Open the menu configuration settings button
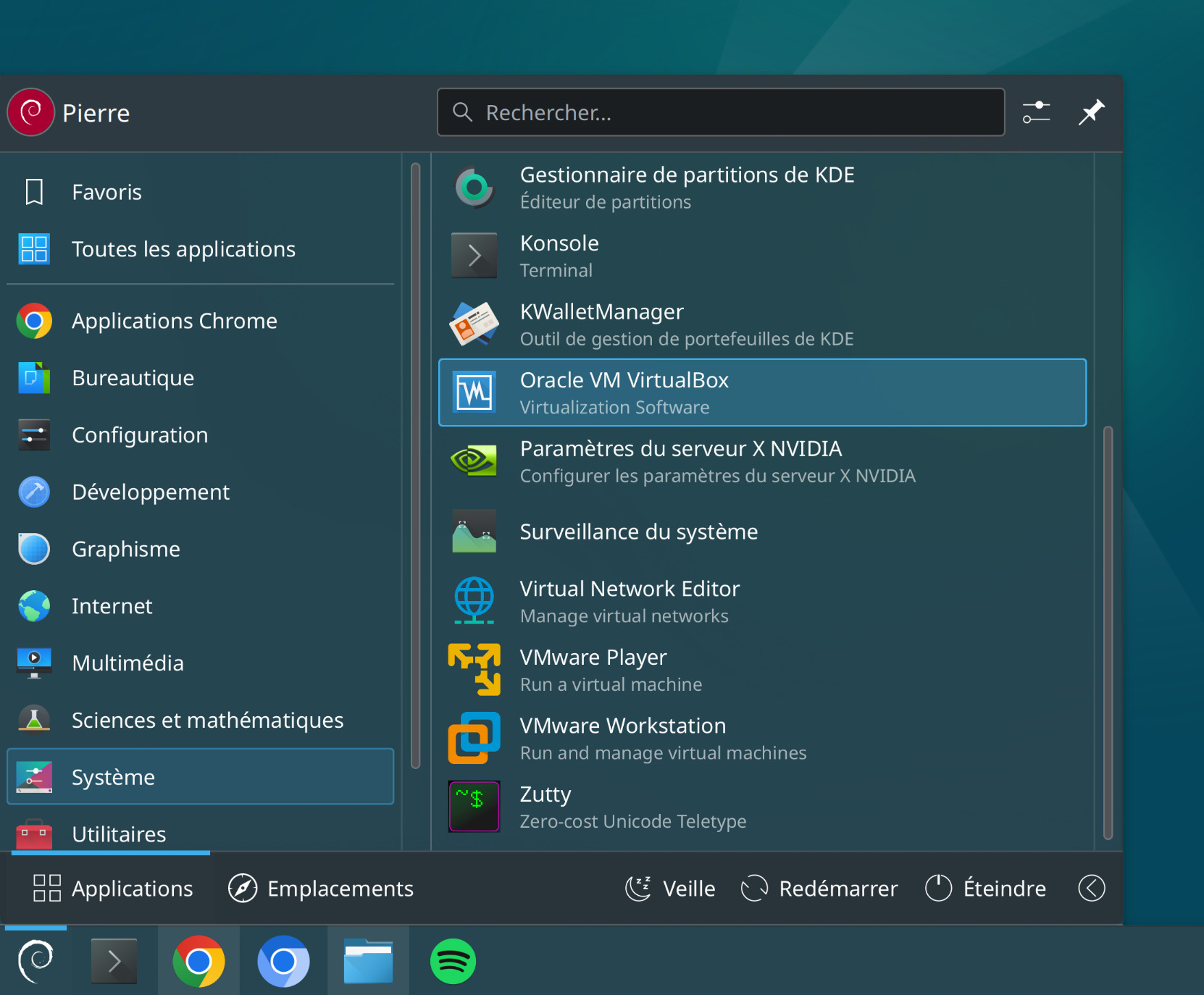1204x995 pixels. click(x=1036, y=112)
